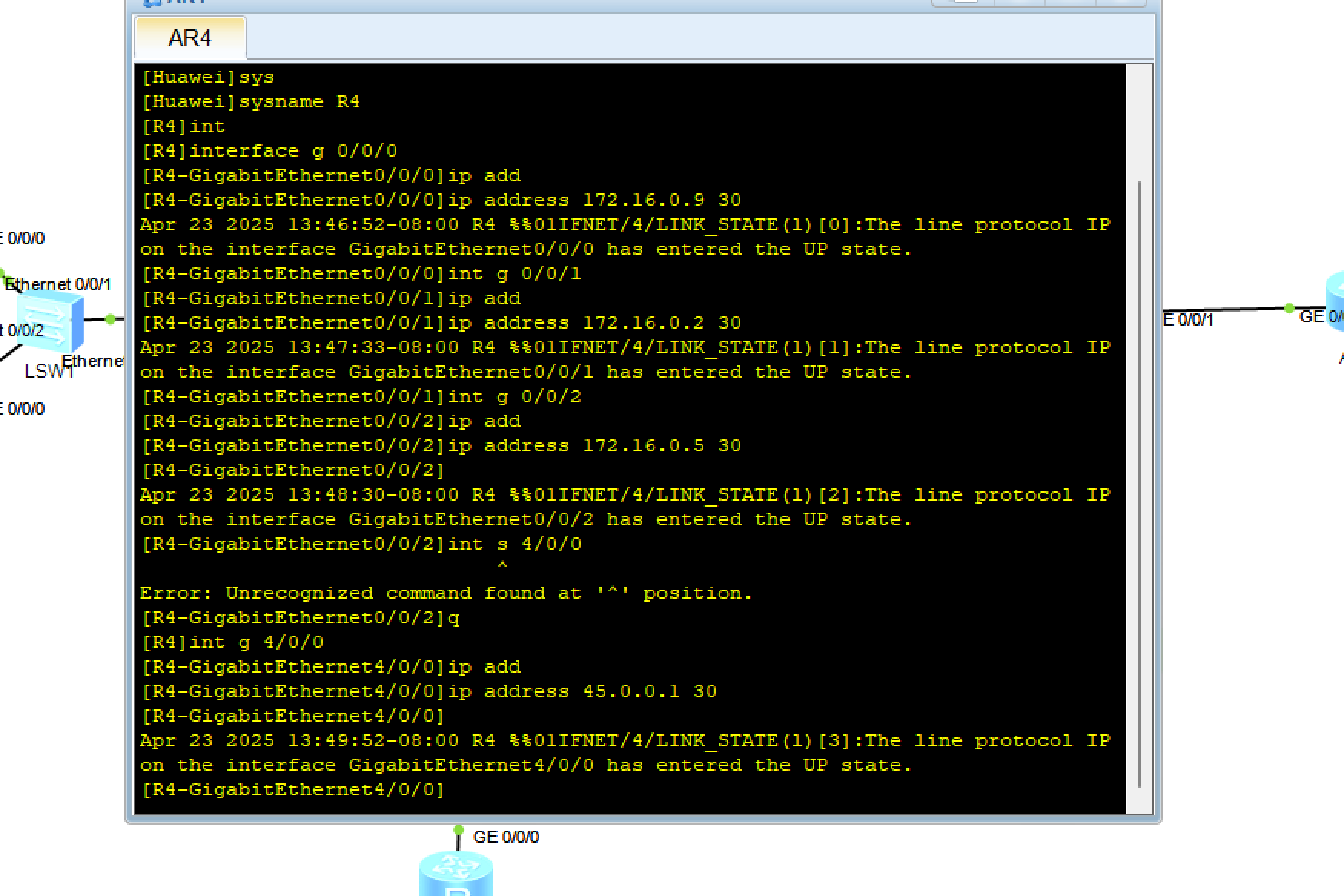
Task: Click the '[R4]int g 4/0/0' line
Action: (233, 642)
